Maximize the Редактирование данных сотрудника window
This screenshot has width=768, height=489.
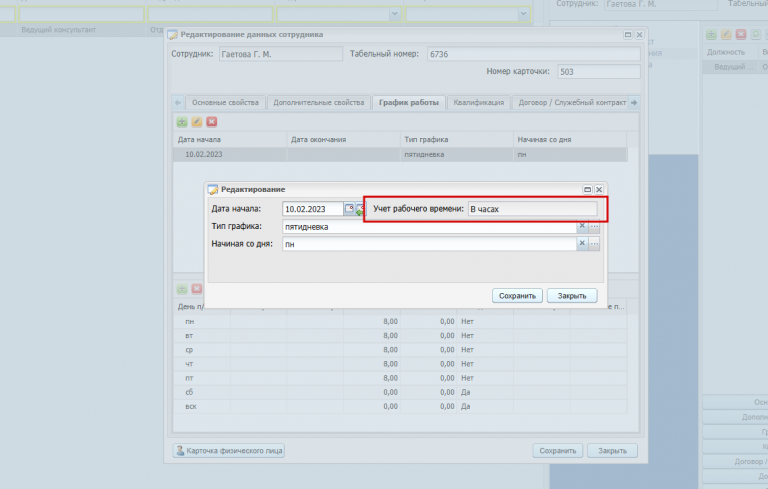coord(627,34)
